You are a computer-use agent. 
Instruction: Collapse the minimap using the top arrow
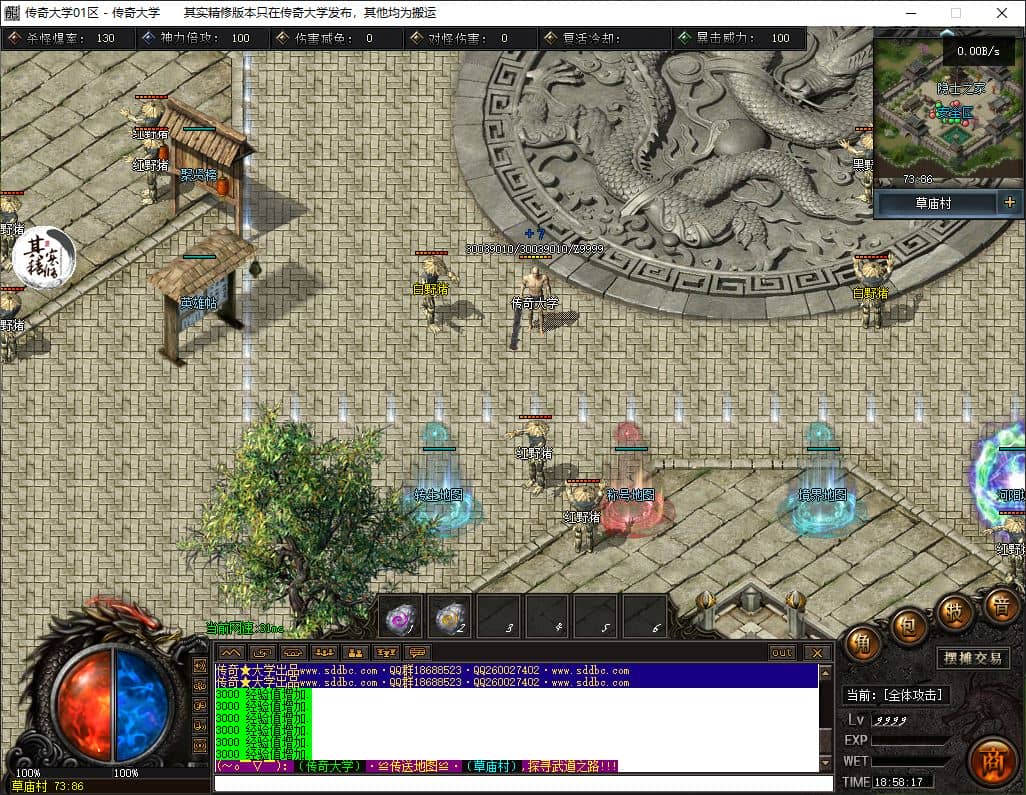[947, 32]
